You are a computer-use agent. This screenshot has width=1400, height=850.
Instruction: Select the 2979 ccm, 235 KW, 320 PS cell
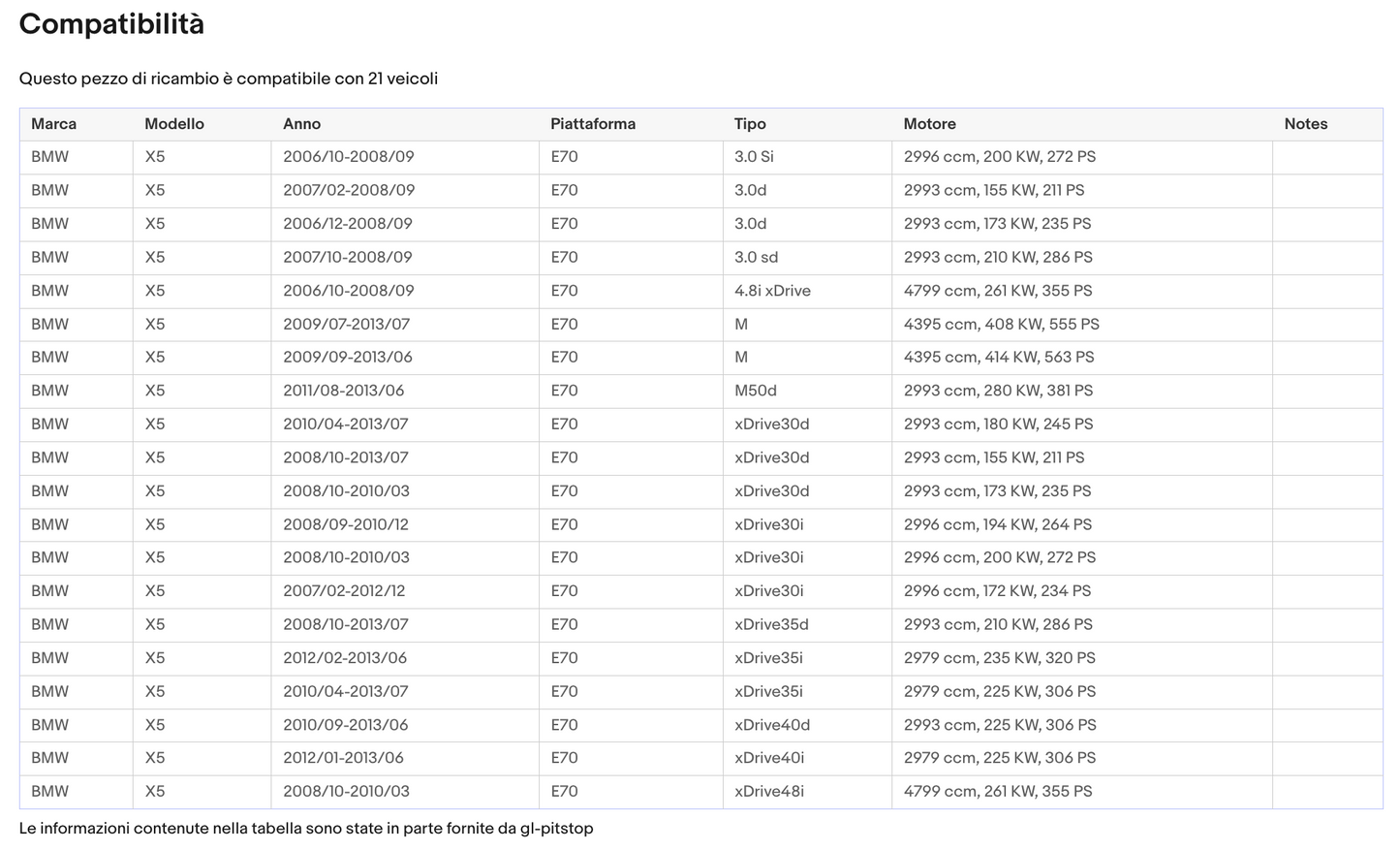[x=999, y=658]
